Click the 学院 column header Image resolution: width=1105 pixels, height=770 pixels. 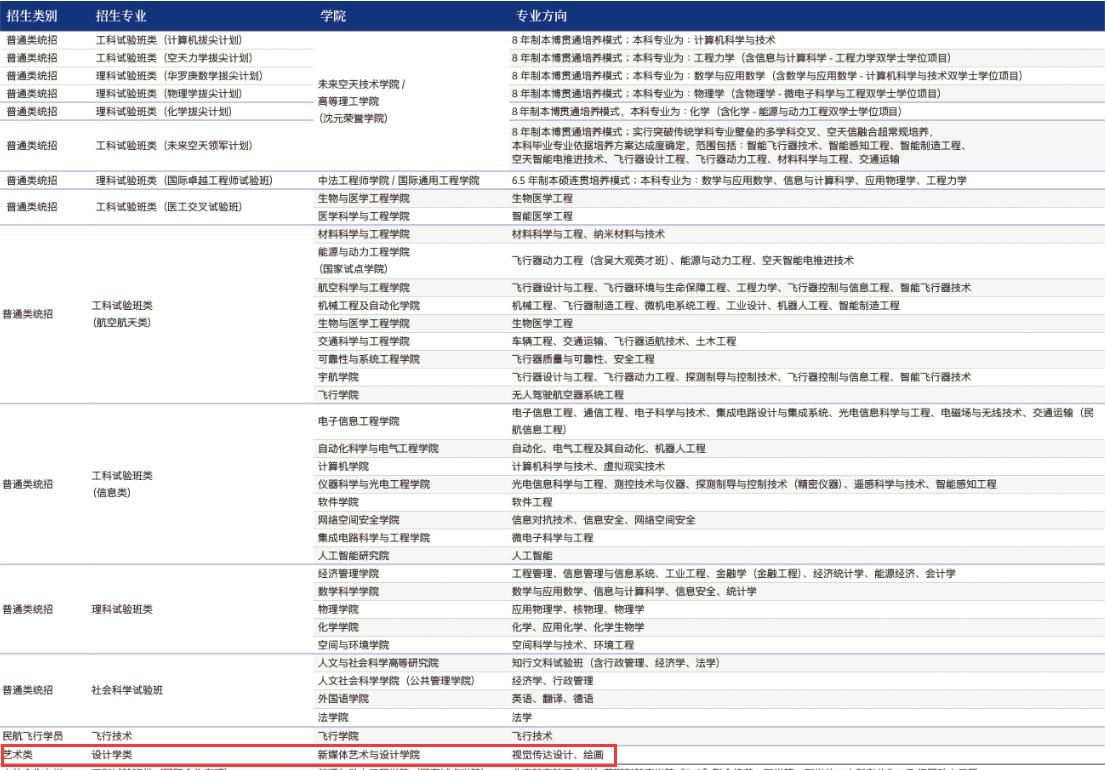(x=333, y=15)
